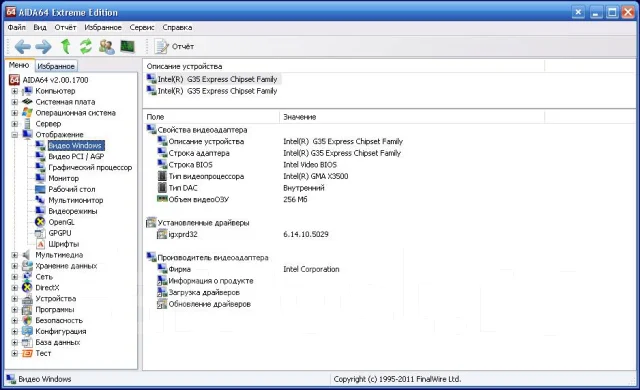Select Видео Windows in the tree
The image size is (640, 390).
point(76,146)
